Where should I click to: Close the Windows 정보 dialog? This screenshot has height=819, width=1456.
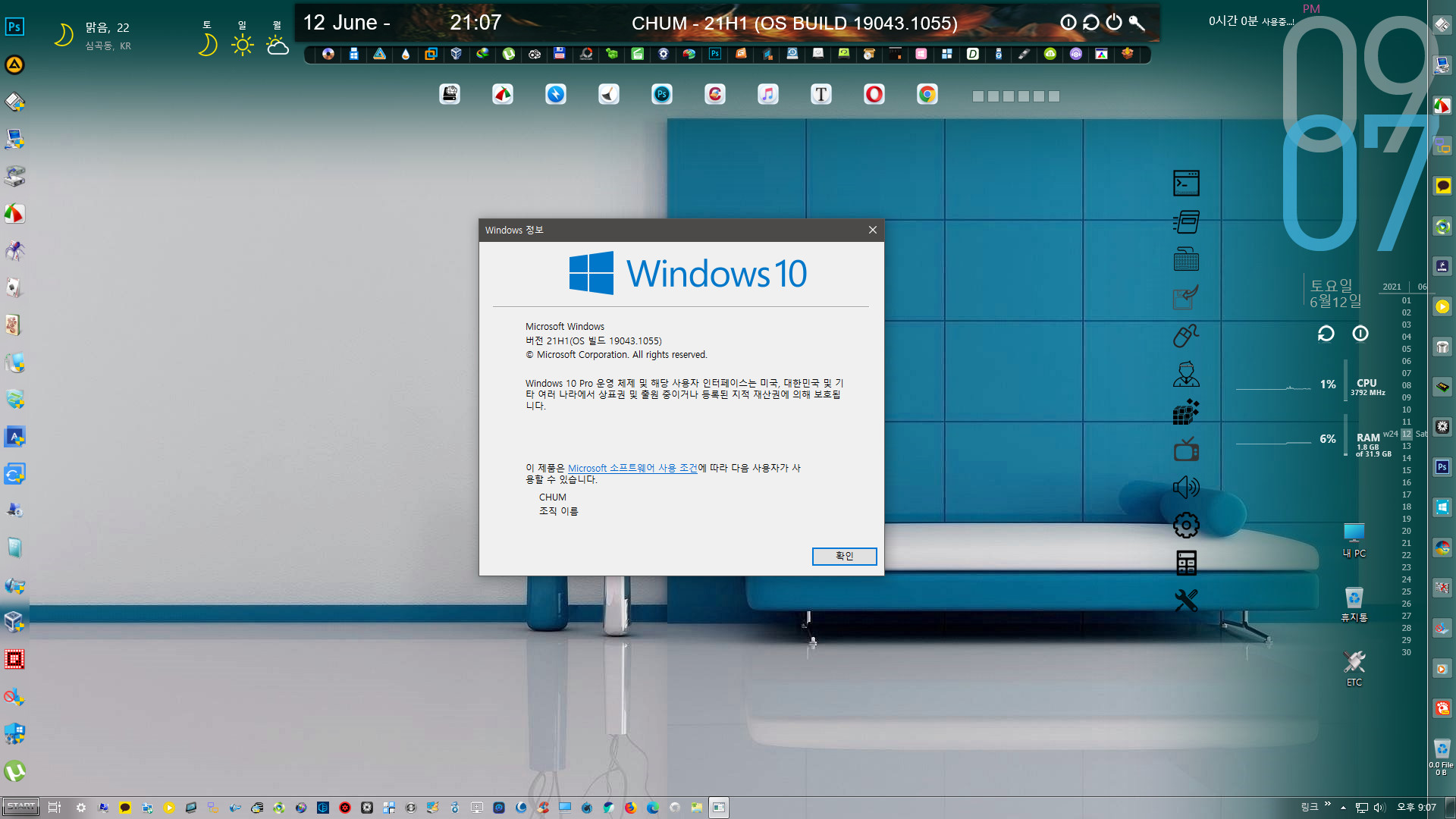pos(872,230)
